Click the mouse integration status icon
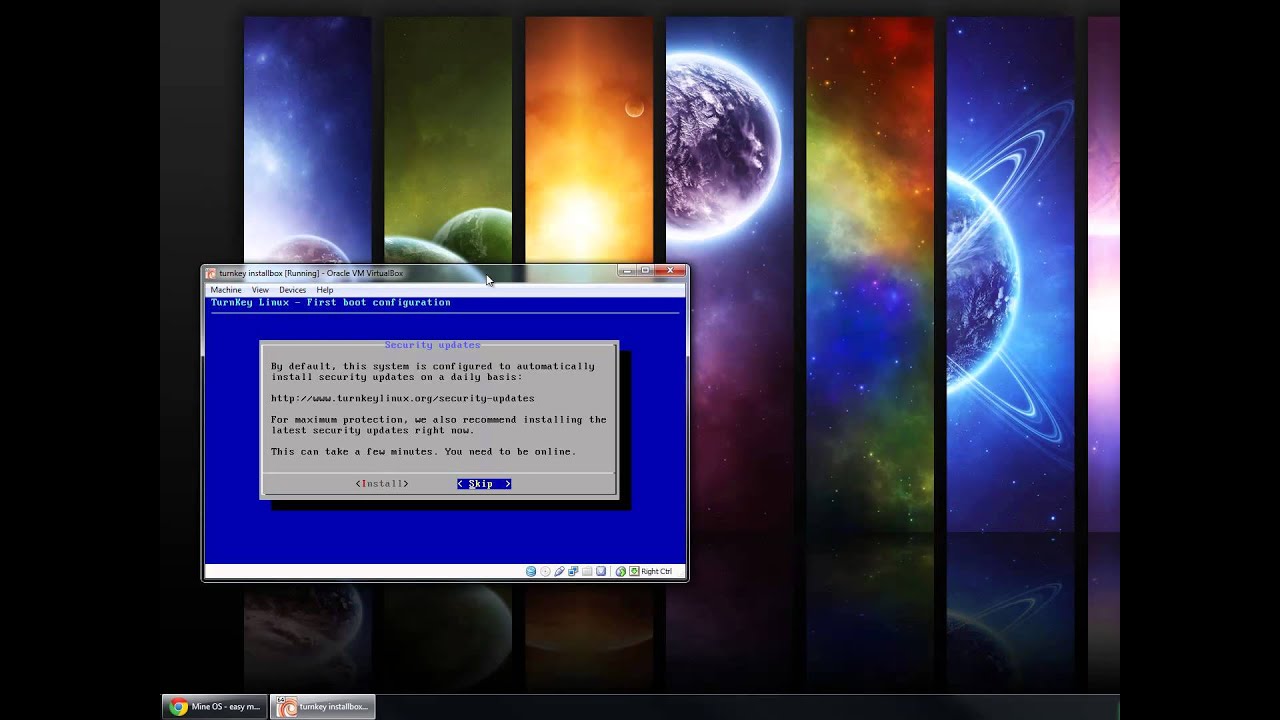Image resolution: width=1280 pixels, height=720 pixels. pyautogui.click(x=620, y=571)
